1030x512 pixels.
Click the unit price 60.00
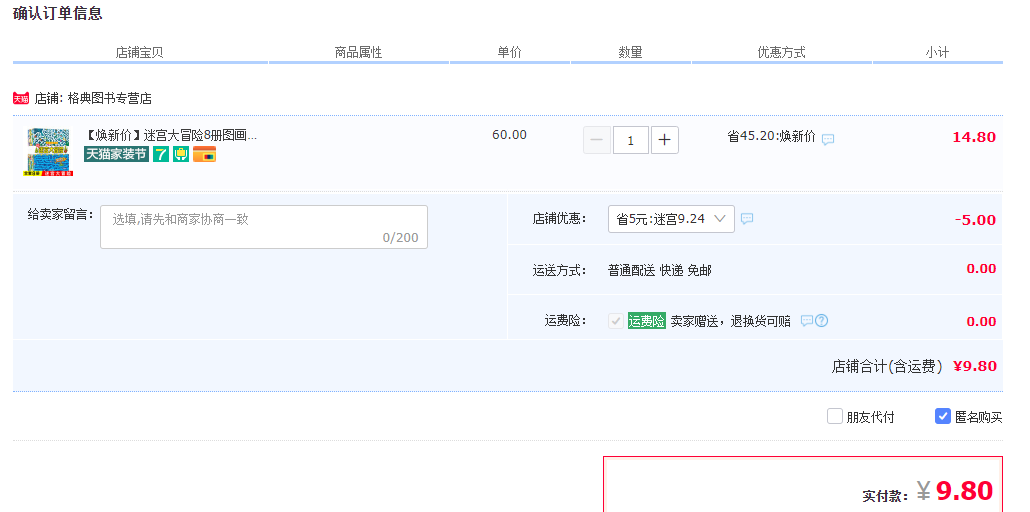tap(509, 135)
